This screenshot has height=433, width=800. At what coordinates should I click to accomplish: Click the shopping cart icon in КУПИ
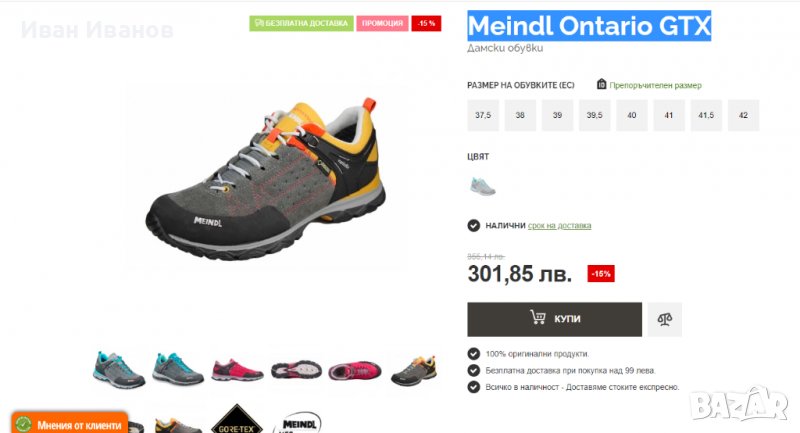[537, 317]
